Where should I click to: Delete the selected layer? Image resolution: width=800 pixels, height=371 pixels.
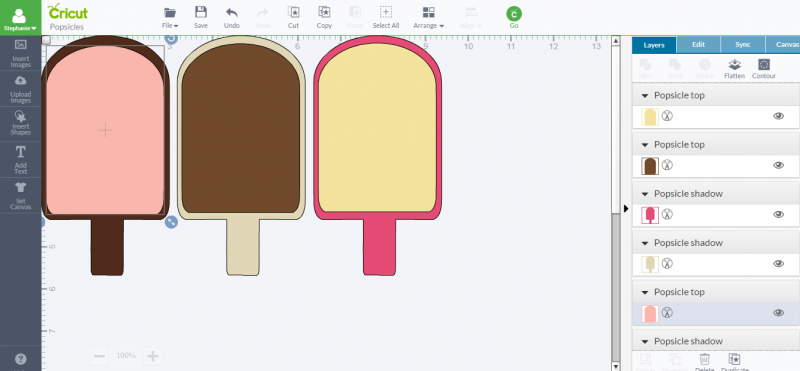pos(705,362)
